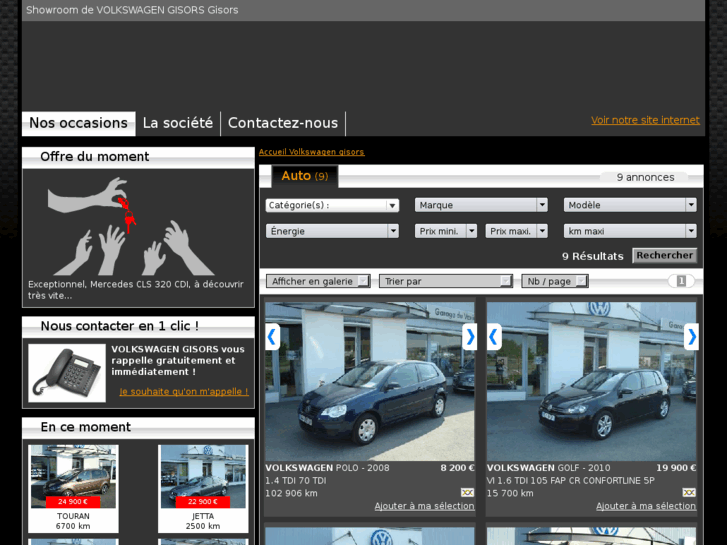
Task: Open the Prix mini. dropdown
Action: (446, 231)
